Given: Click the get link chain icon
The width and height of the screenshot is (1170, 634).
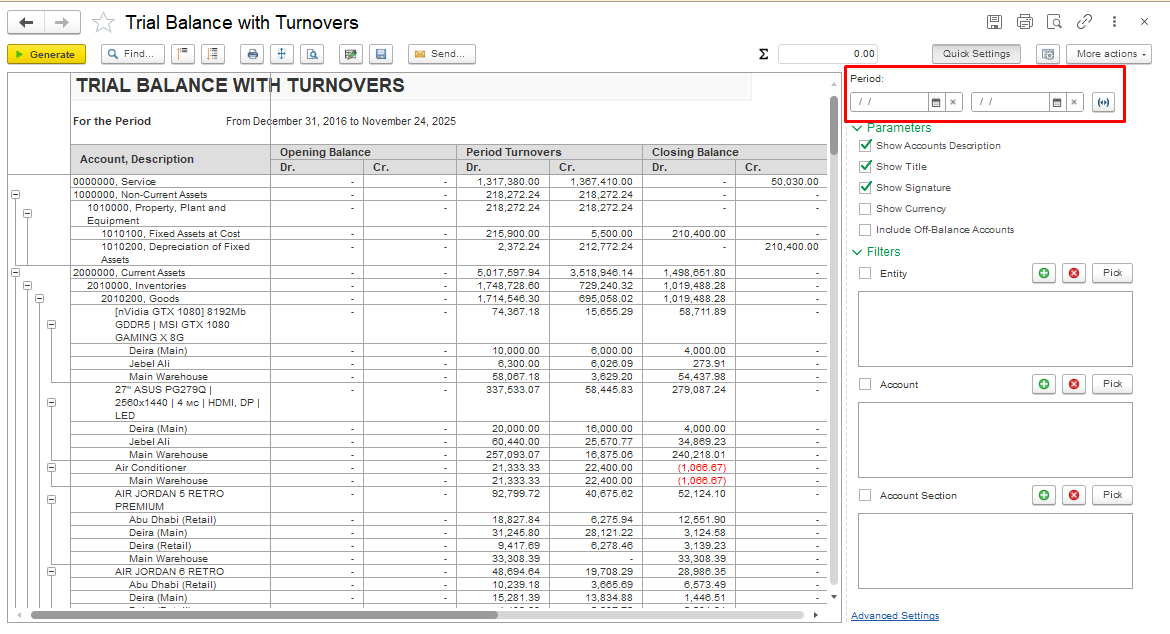Looking at the screenshot, I should click(1084, 22).
